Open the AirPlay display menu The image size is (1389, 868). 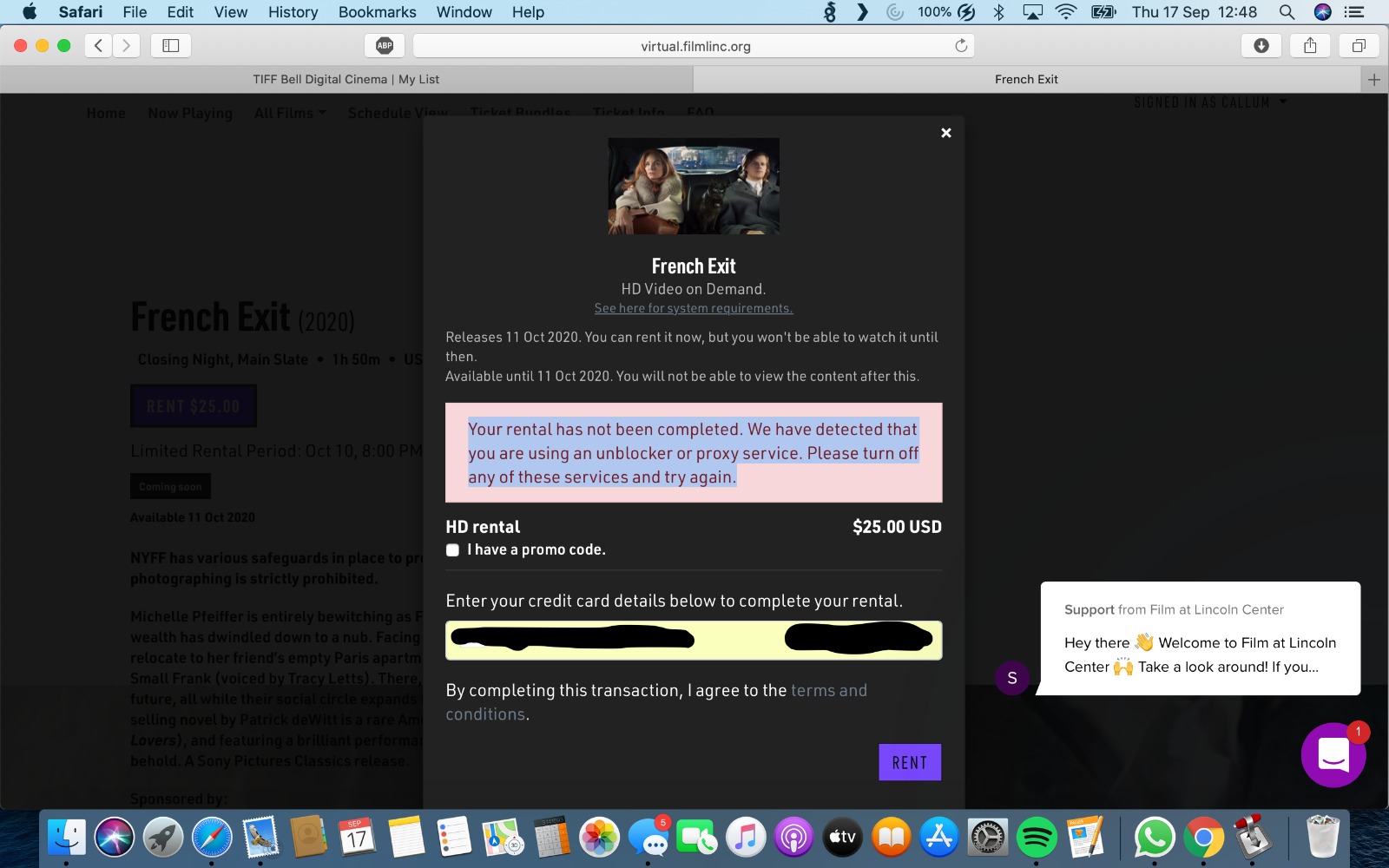coord(1032,12)
